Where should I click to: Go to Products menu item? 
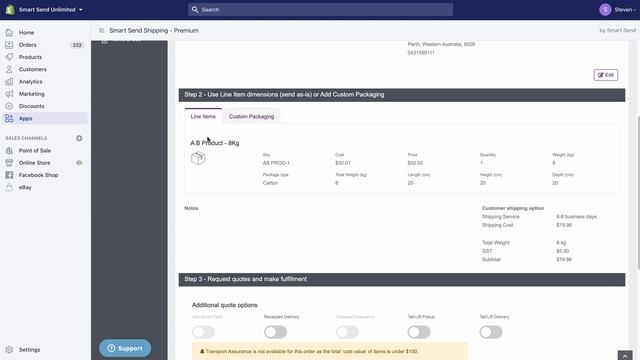(30, 57)
